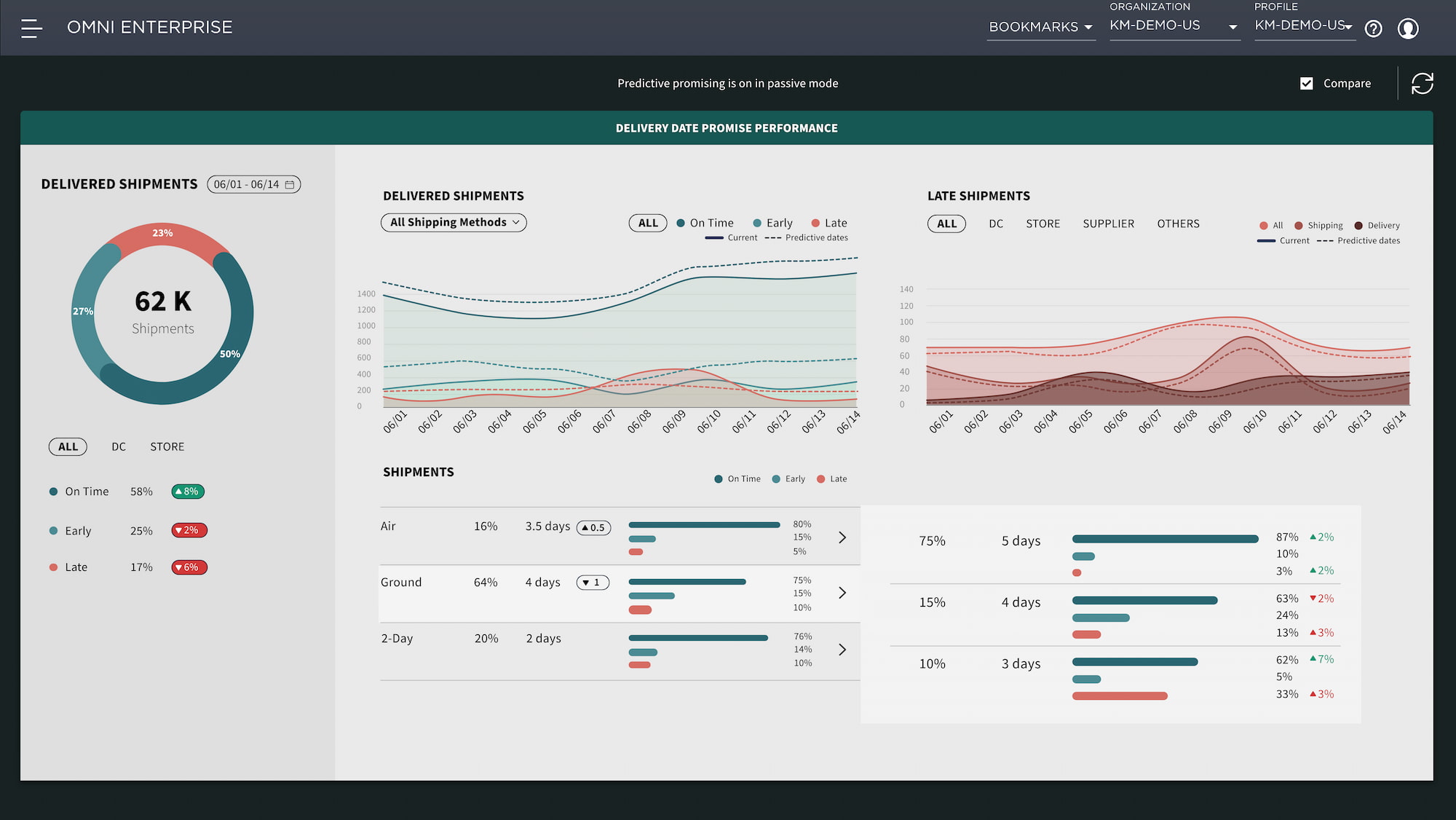1456x820 pixels.
Task: Click the user profile avatar icon
Action: tap(1408, 27)
